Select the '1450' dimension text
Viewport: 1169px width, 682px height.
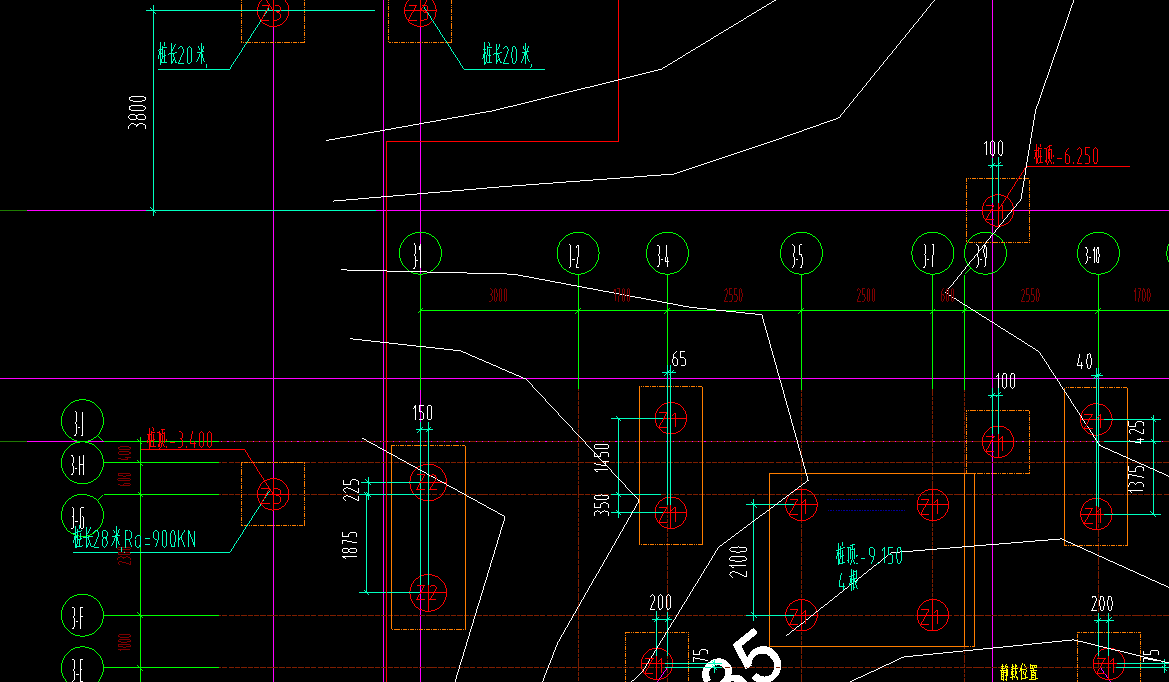tap(602, 457)
